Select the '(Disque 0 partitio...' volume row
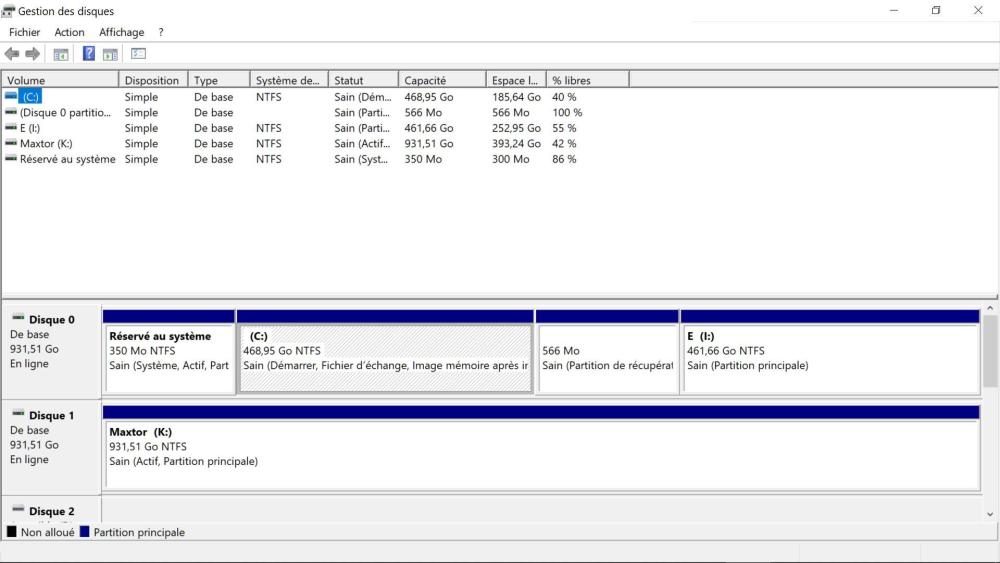The height and width of the screenshot is (563, 1000). point(65,112)
